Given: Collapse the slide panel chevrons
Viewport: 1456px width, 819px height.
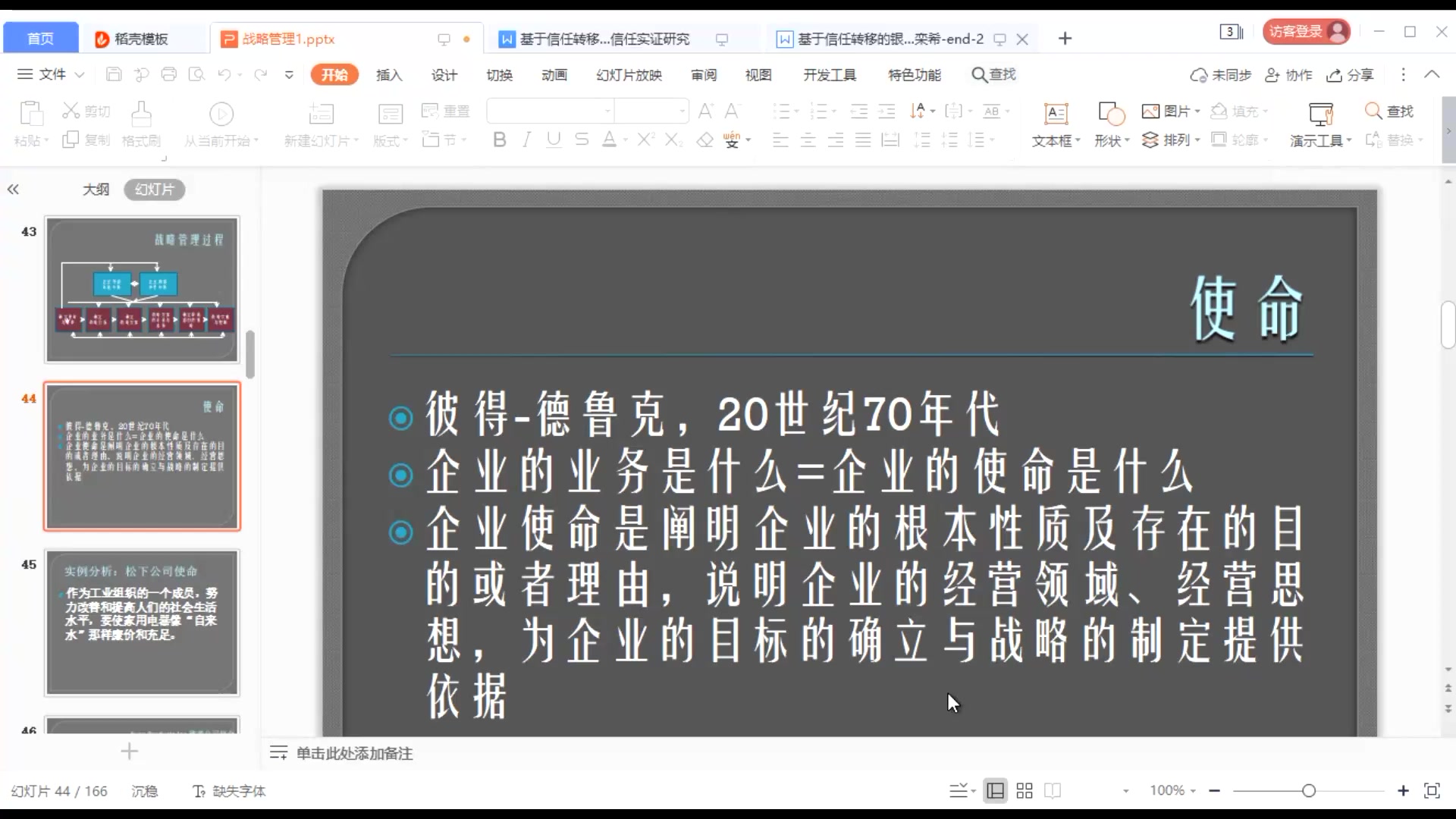Looking at the screenshot, I should click(x=13, y=190).
